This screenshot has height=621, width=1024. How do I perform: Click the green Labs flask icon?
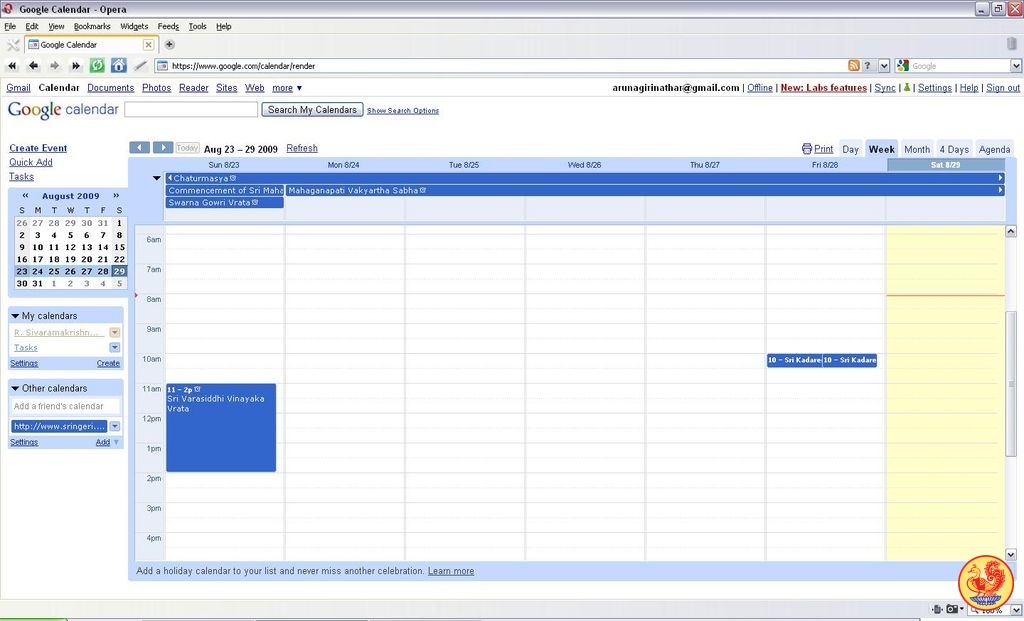(906, 88)
